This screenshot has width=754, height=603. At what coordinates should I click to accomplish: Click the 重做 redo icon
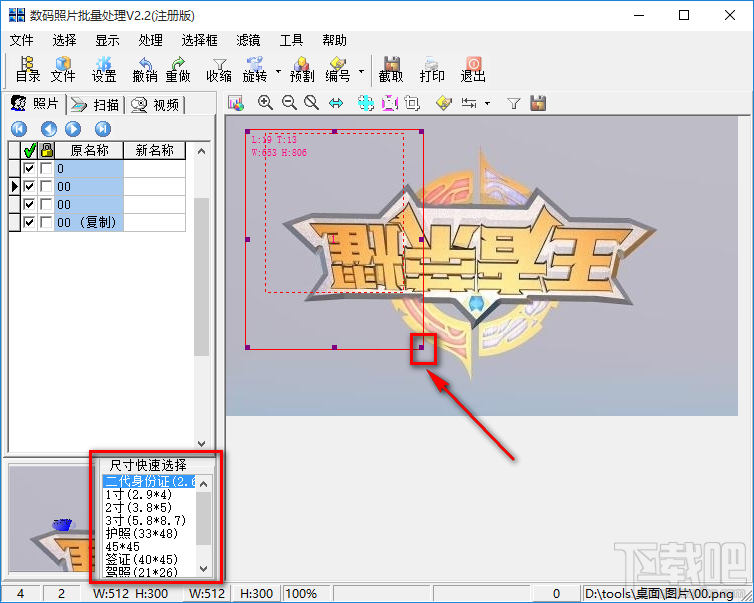pyautogui.click(x=178, y=69)
